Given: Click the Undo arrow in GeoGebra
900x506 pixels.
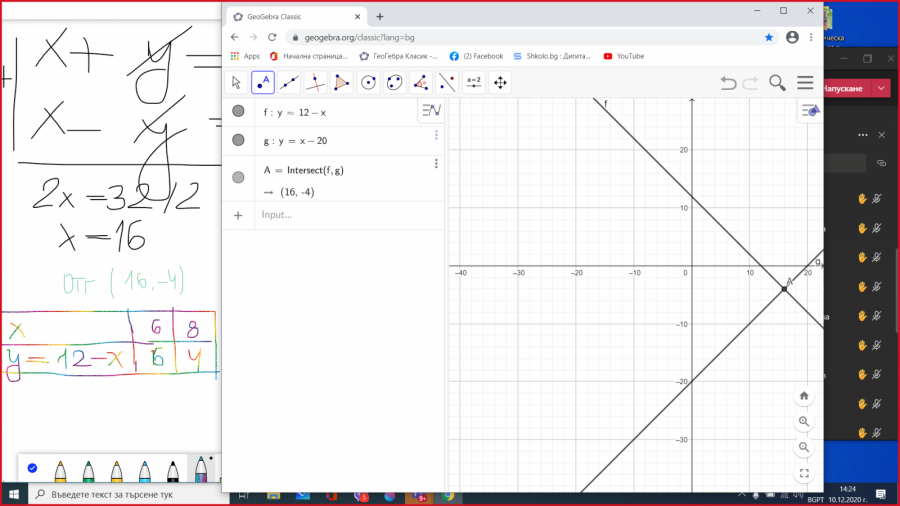Looking at the screenshot, I should click(728, 83).
